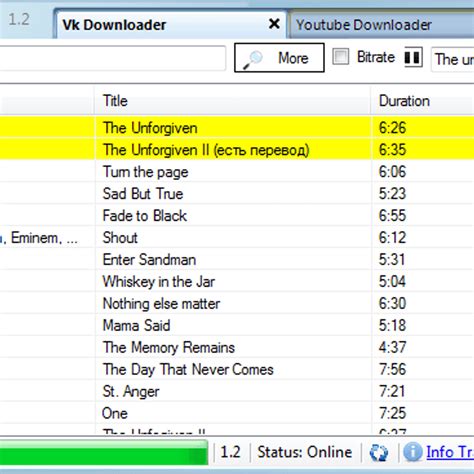474x474 pixels.
Task: Click the refresh arrows icon in status bar
Action: pos(379,453)
